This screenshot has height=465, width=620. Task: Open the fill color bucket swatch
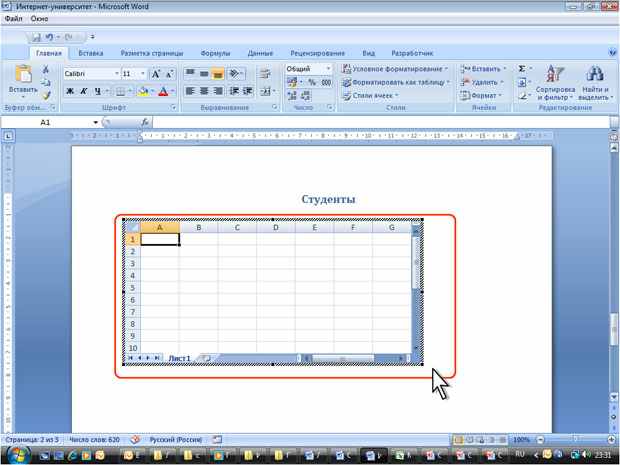click(x=143, y=92)
